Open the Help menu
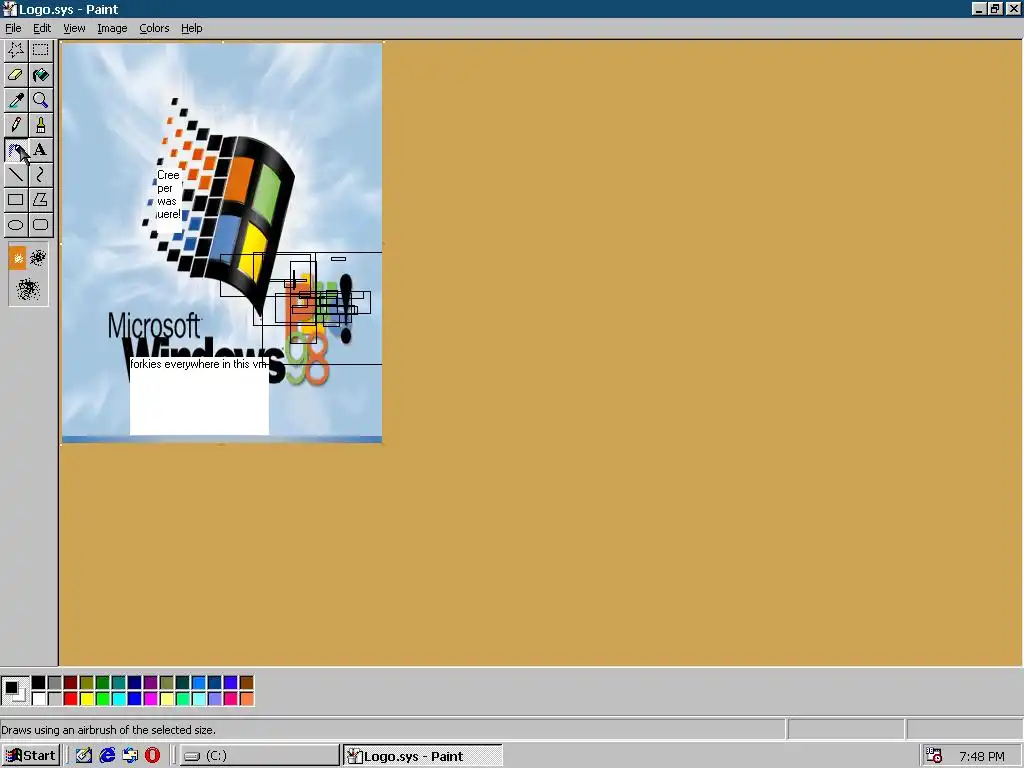Image resolution: width=1024 pixels, height=768 pixels. click(x=191, y=28)
